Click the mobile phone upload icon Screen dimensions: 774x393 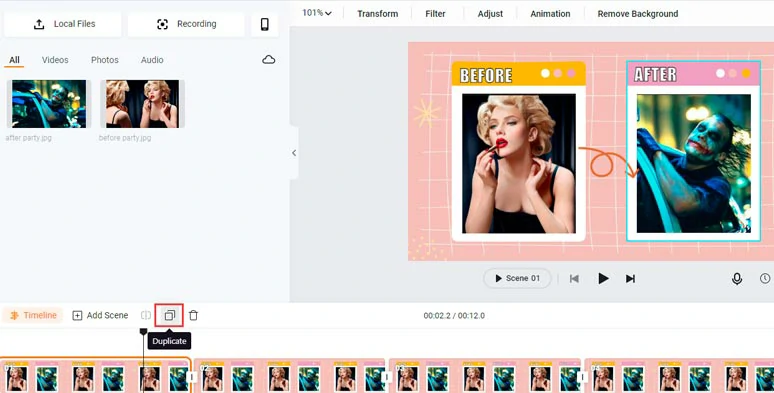click(x=265, y=24)
